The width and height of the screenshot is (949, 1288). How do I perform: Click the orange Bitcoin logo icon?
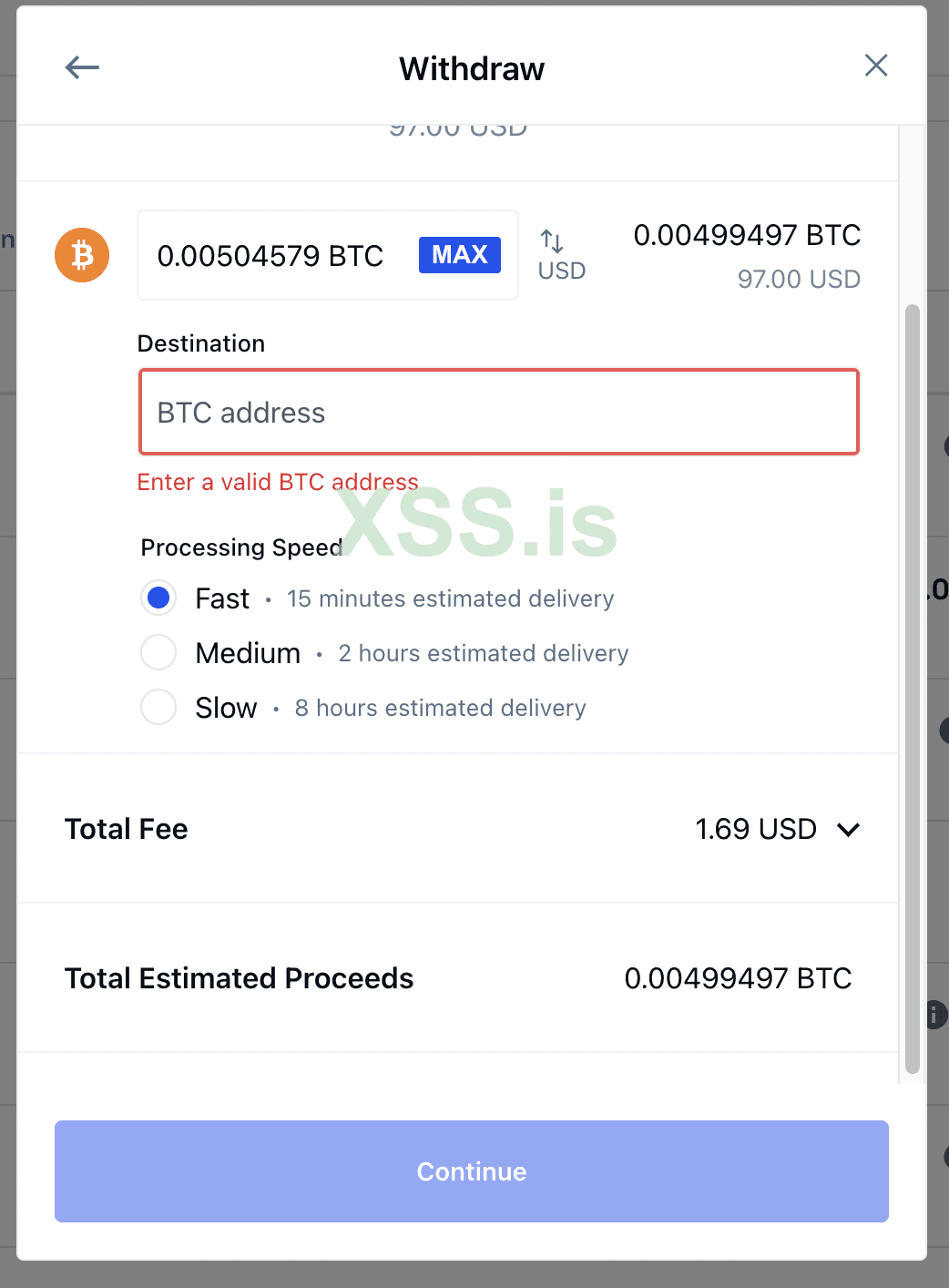(82, 255)
